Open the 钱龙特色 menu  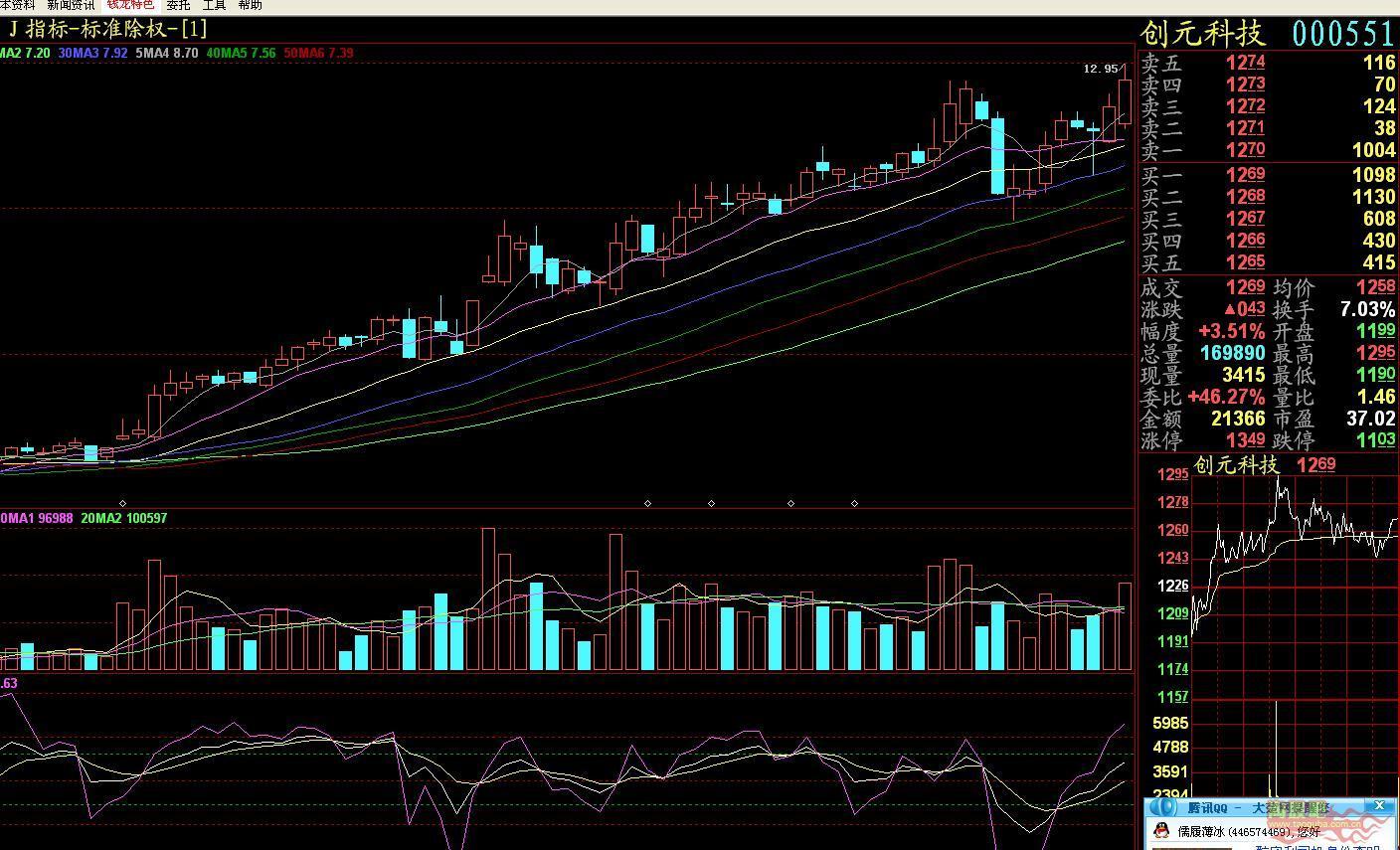[131, 5]
